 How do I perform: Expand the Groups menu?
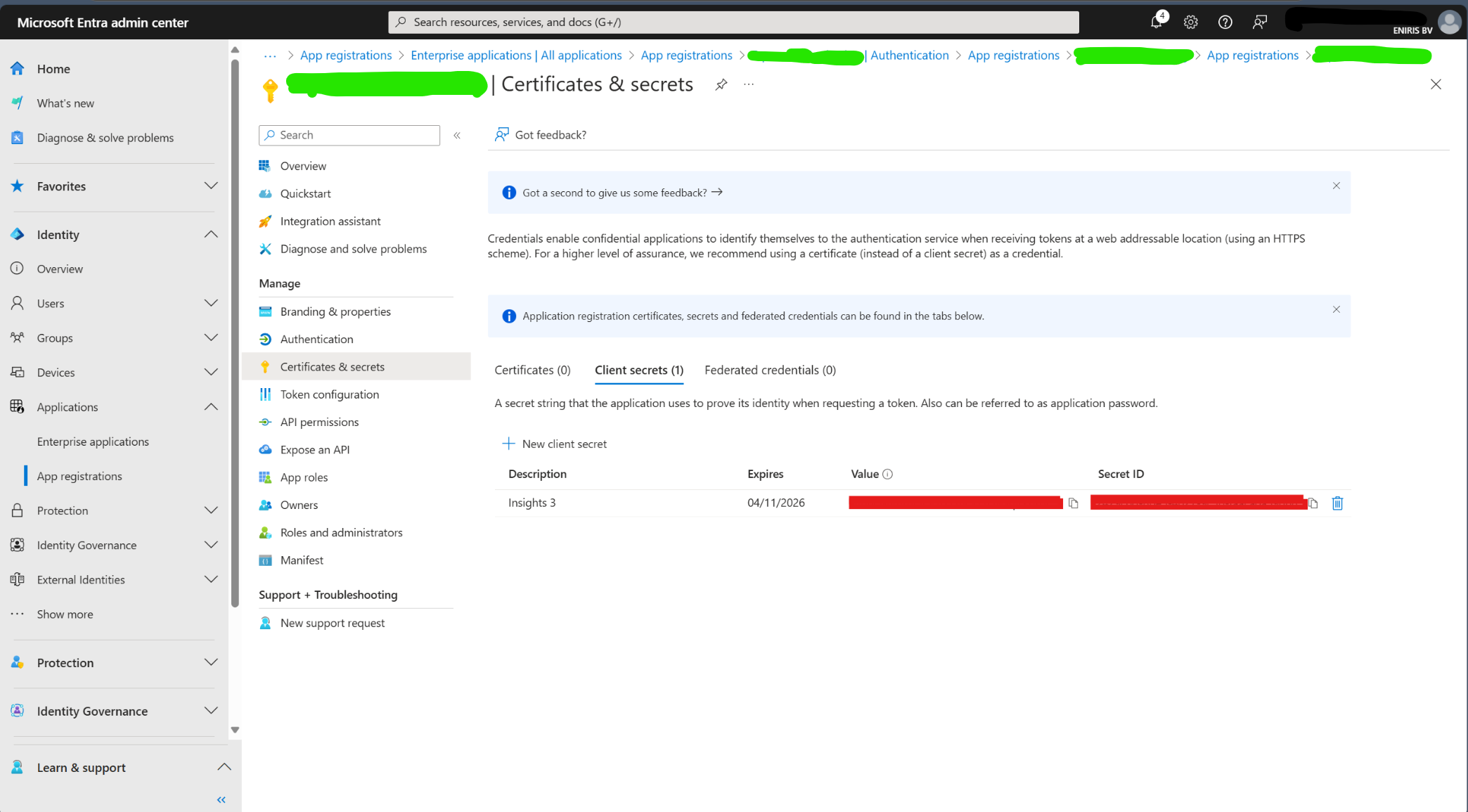tap(211, 338)
